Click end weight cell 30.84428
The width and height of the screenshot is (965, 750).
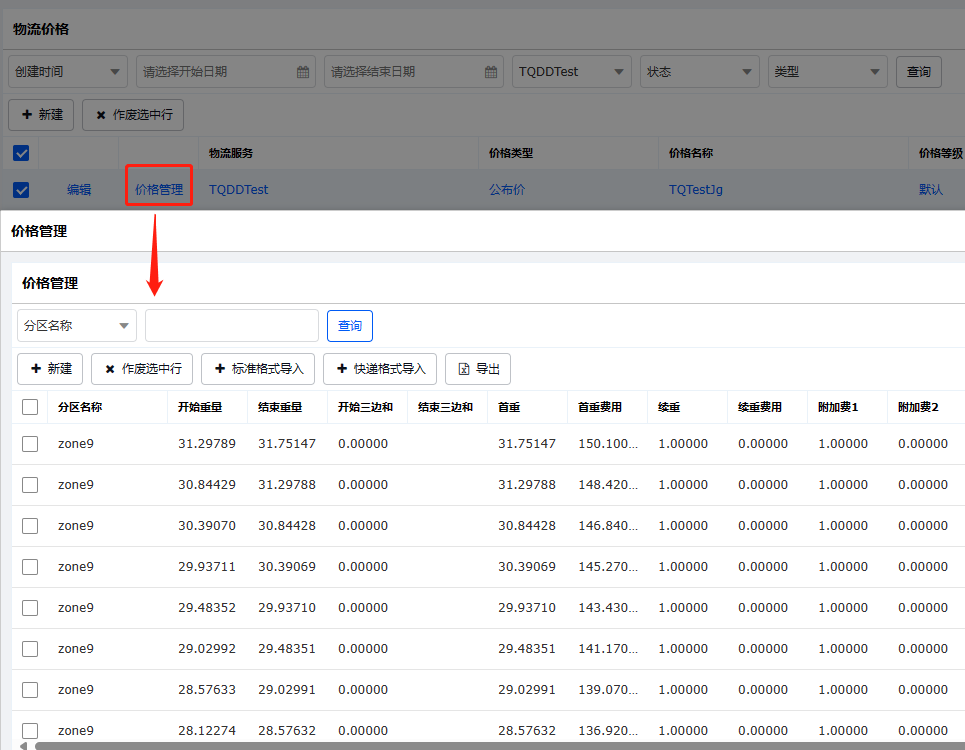click(287, 526)
